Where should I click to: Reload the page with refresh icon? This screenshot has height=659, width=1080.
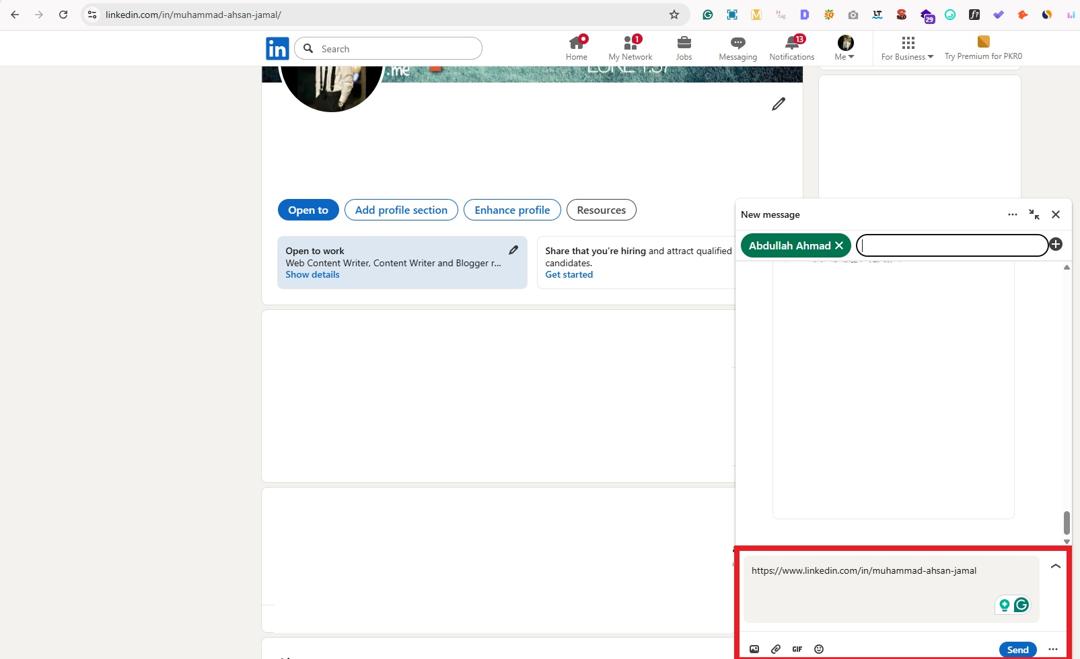[63, 14]
